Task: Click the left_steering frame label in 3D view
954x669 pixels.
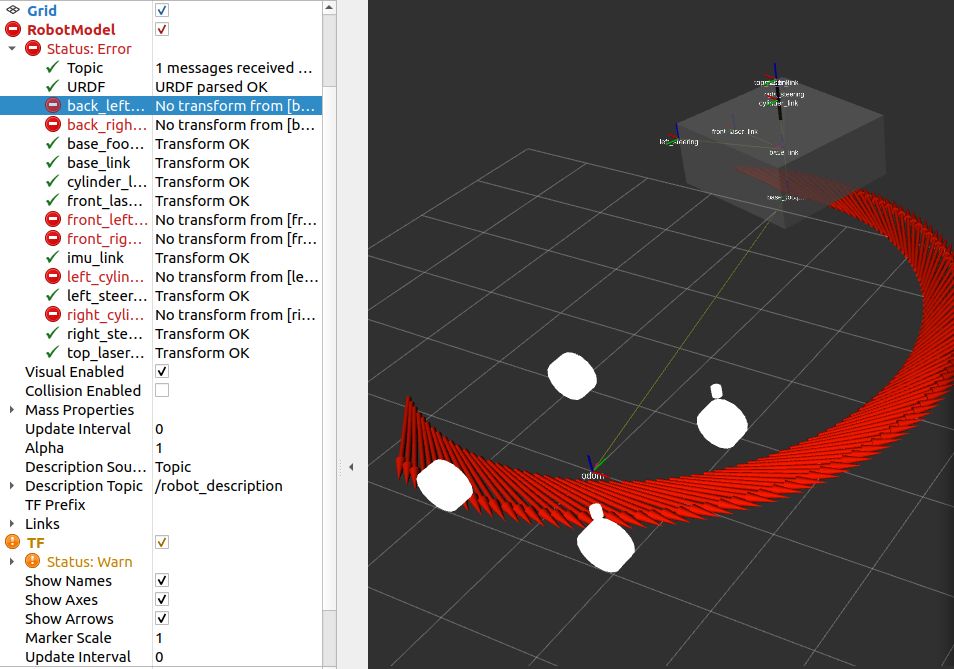Action: point(679,142)
